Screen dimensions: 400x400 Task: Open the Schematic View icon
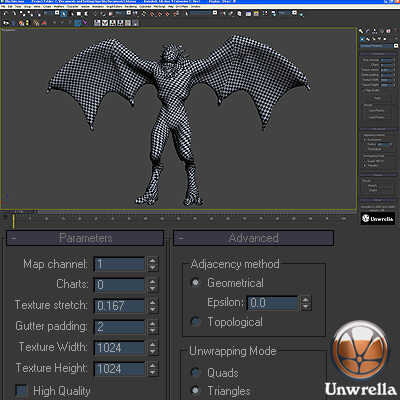point(256,14)
